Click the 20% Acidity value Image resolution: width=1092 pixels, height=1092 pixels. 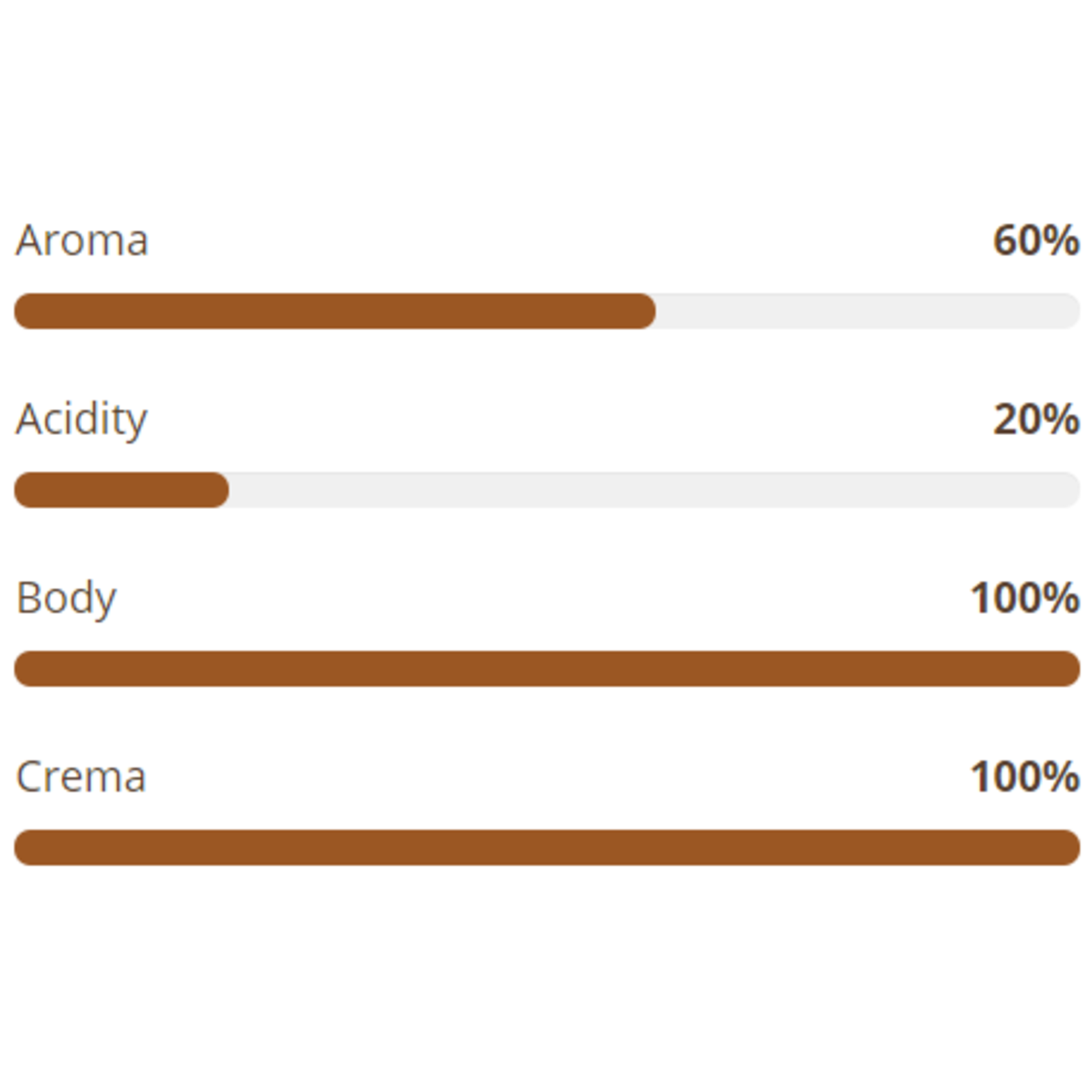coord(1036,419)
